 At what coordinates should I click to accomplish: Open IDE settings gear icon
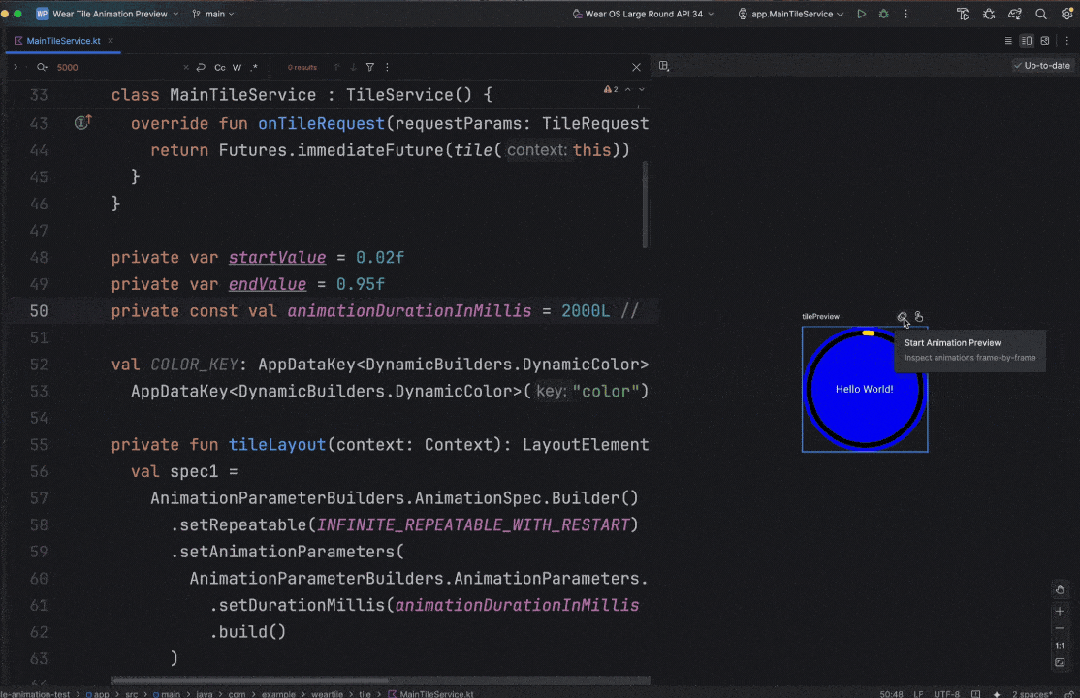[x=1066, y=14]
